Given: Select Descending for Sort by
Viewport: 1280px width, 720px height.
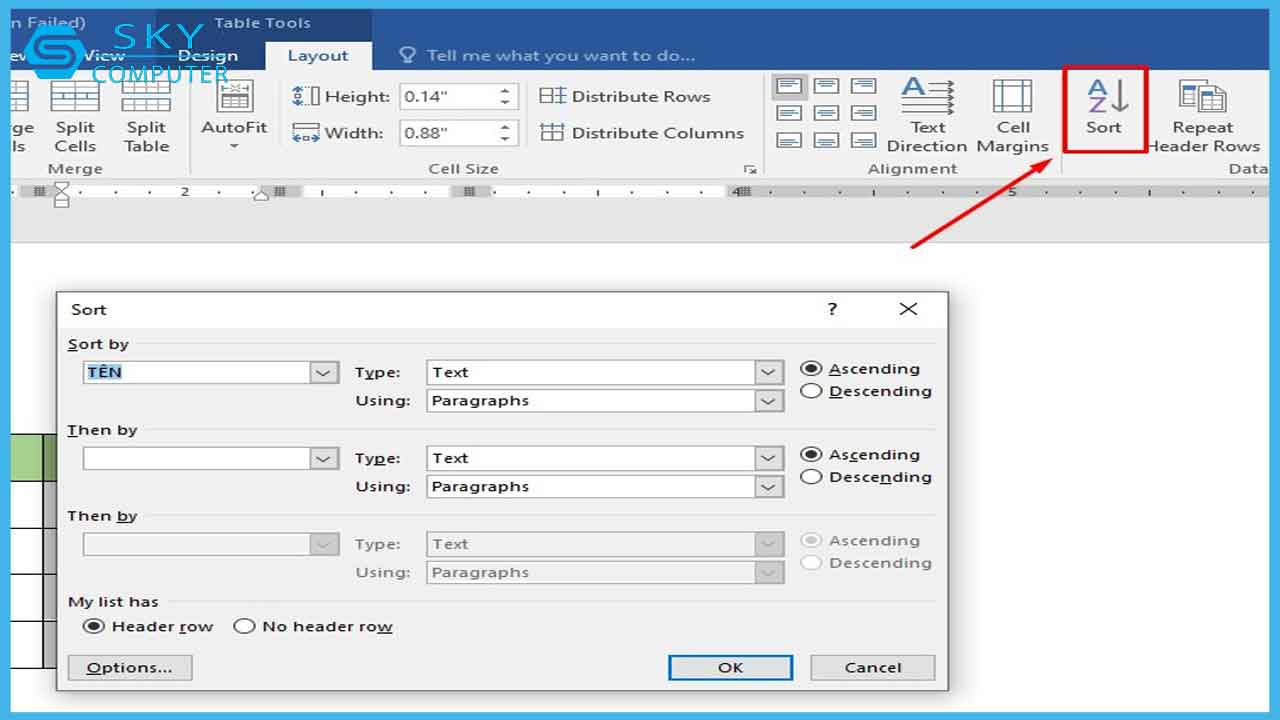Looking at the screenshot, I should tap(812, 392).
